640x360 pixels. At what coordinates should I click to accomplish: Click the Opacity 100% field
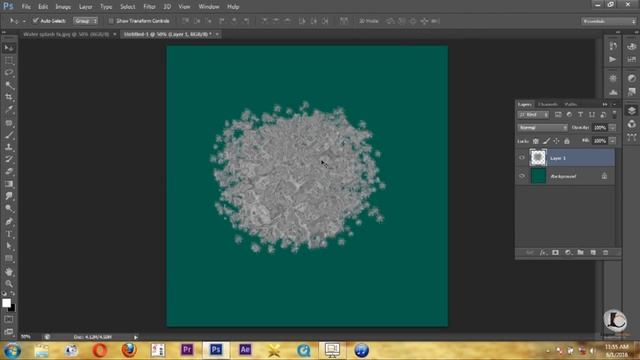point(600,128)
